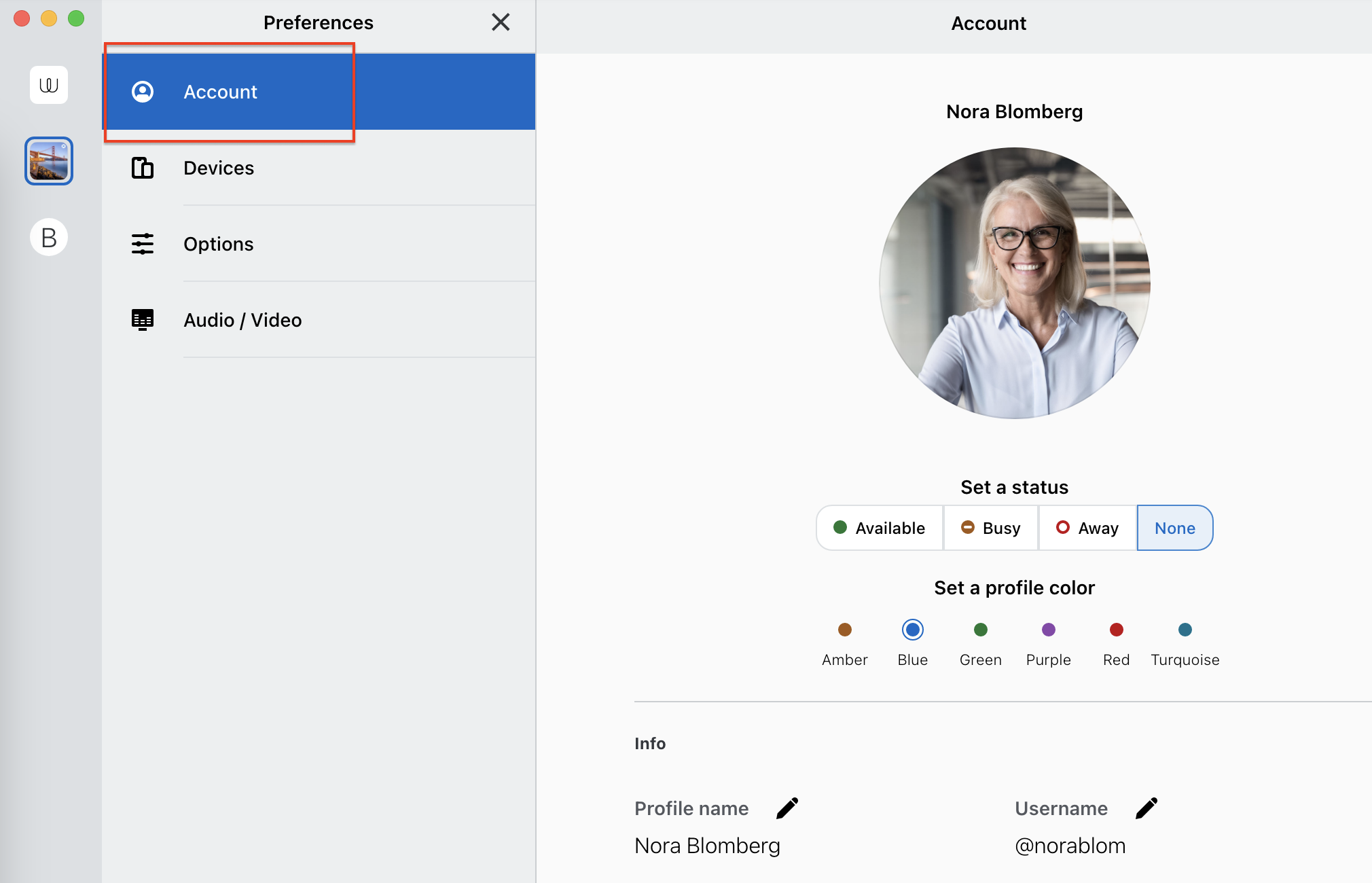
Task: Click Nora Blomberg's profile photo
Action: click(1015, 283)
